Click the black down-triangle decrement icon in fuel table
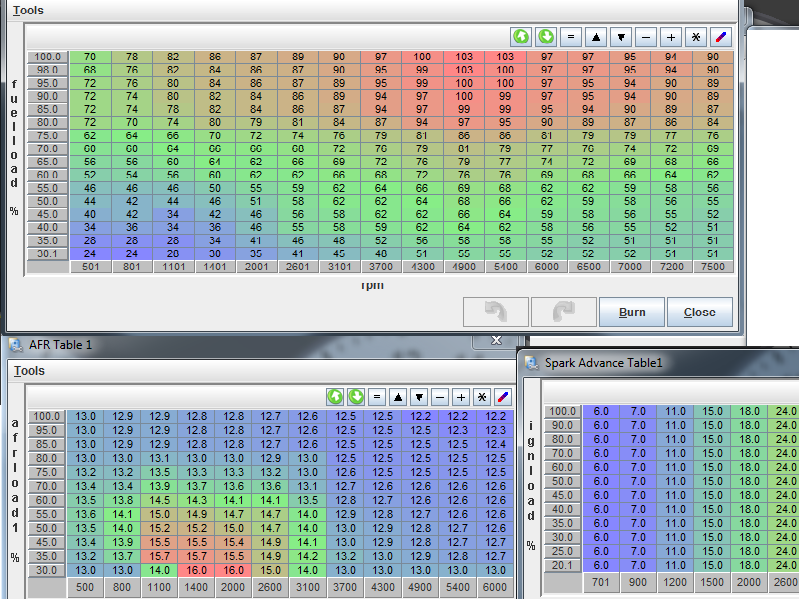Image resolution: width=799 pixels, height=599 pixels. pyautogui.click(x=621, y=36)
